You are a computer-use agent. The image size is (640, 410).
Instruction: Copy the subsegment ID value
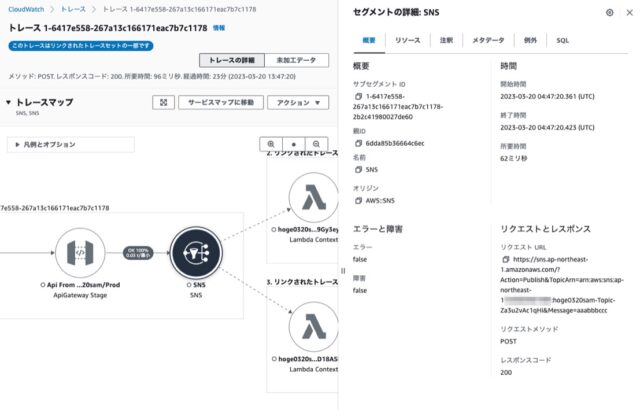(358, 97)
